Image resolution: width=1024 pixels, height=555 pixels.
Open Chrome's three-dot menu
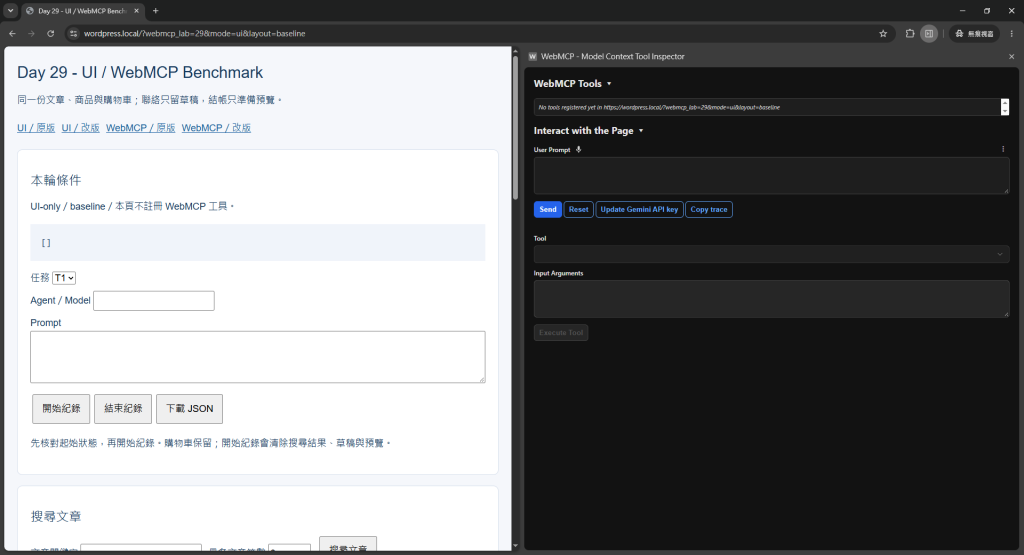point(1012,33)
